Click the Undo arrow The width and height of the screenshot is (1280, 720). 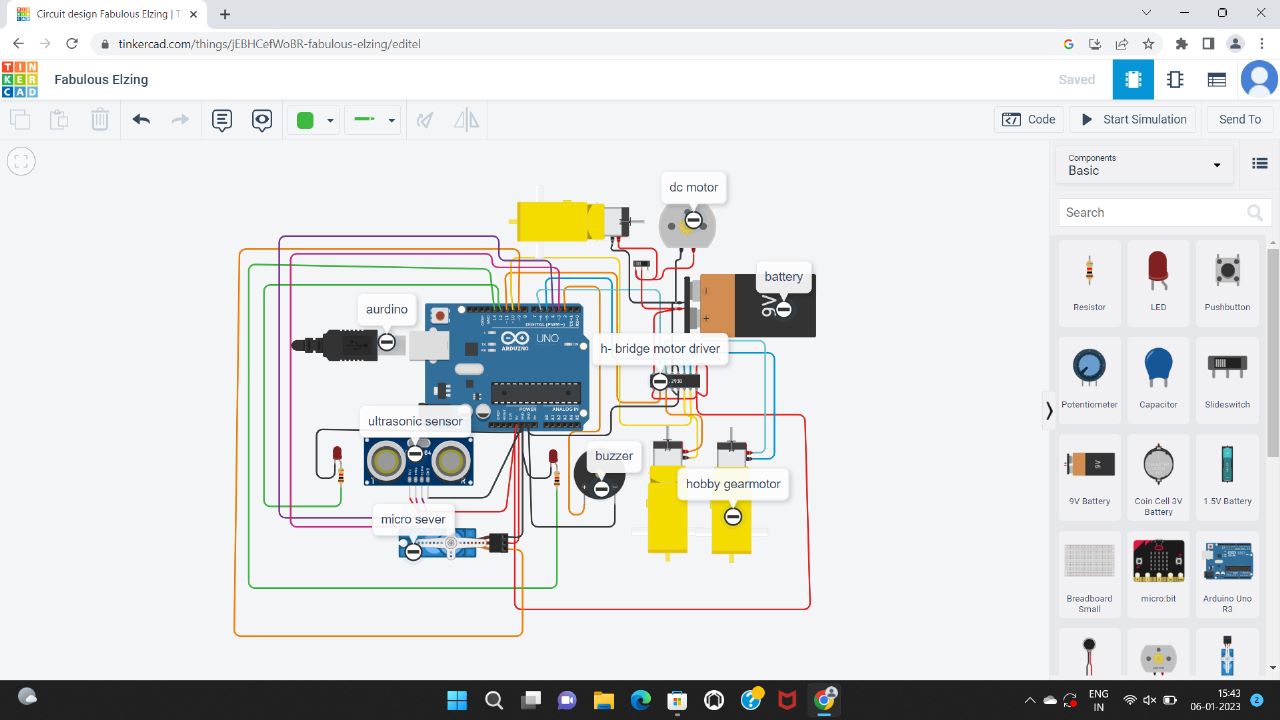(x=141, y=120)
